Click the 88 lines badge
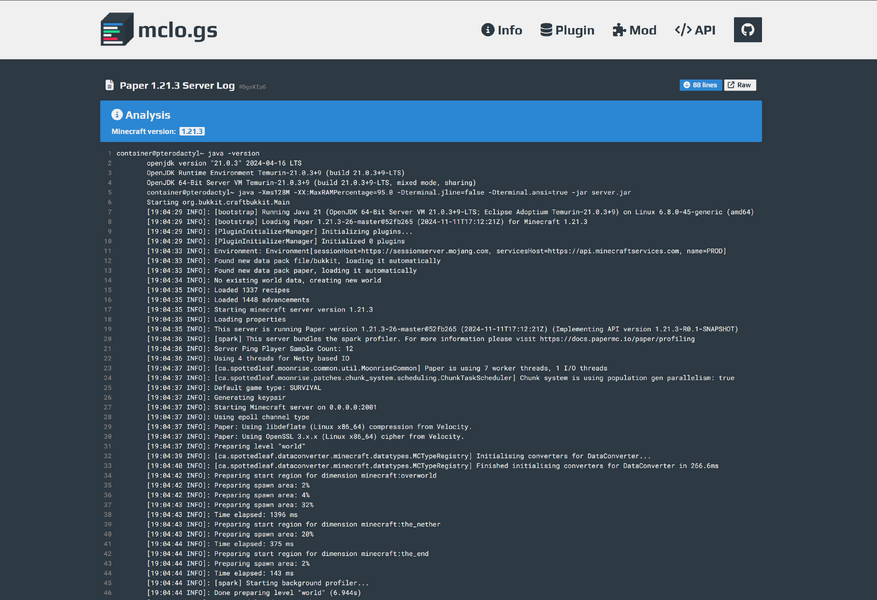Image resolution: width=877 pixels, height=600 pixels. pyautogui.click(x=700, y=85)
